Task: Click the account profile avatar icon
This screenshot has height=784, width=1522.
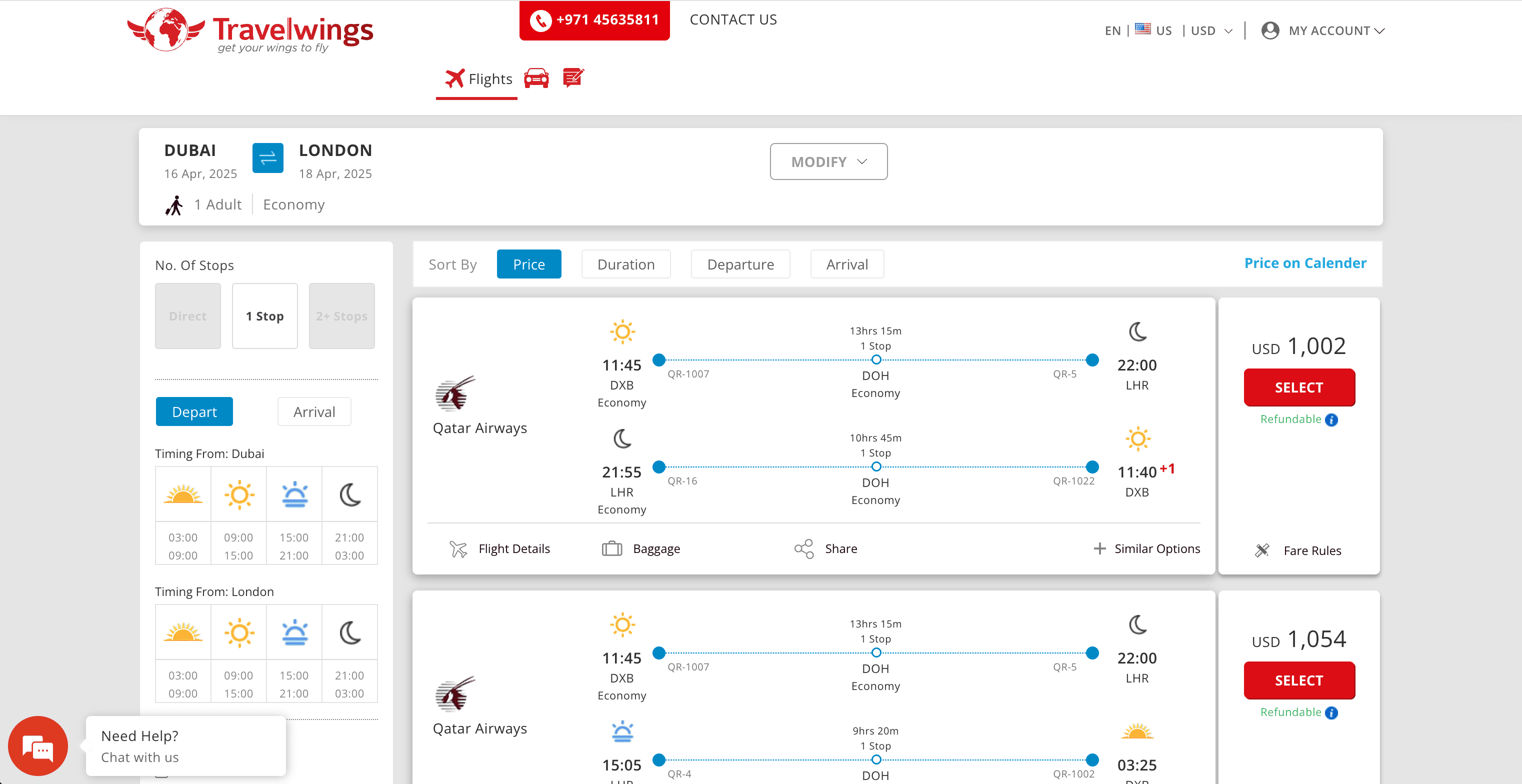Action: click(1269, 30)
